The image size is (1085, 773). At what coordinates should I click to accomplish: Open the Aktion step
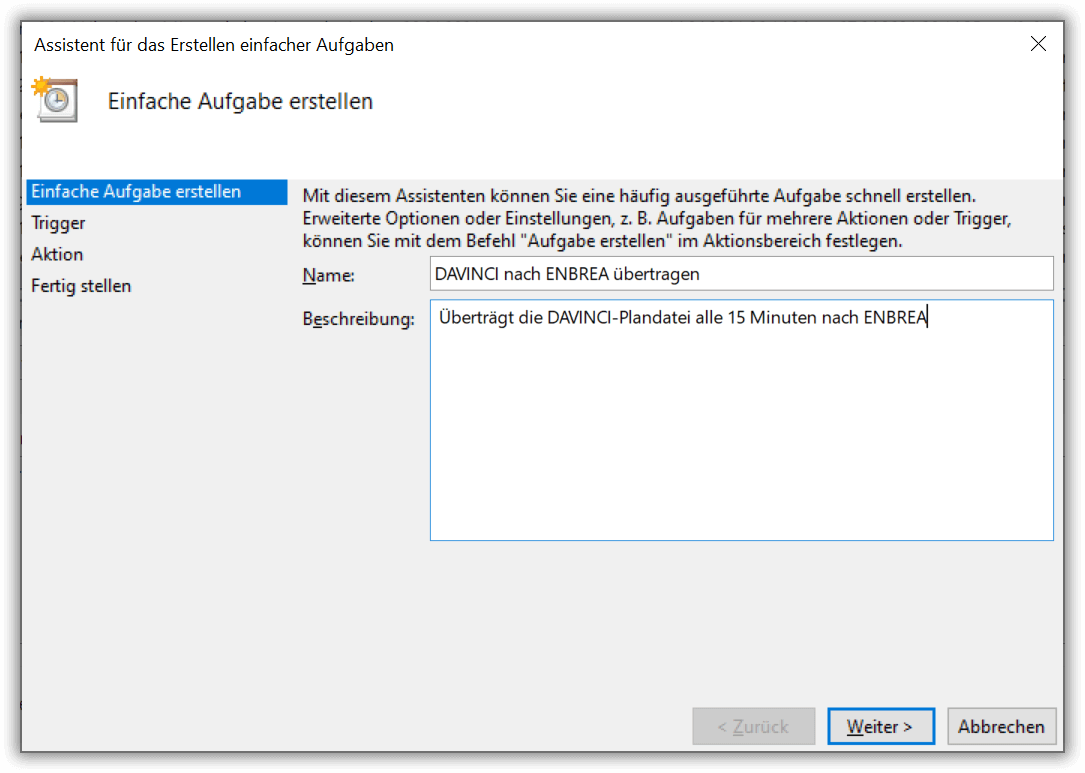pyautogui.click(x=57, y=254)
